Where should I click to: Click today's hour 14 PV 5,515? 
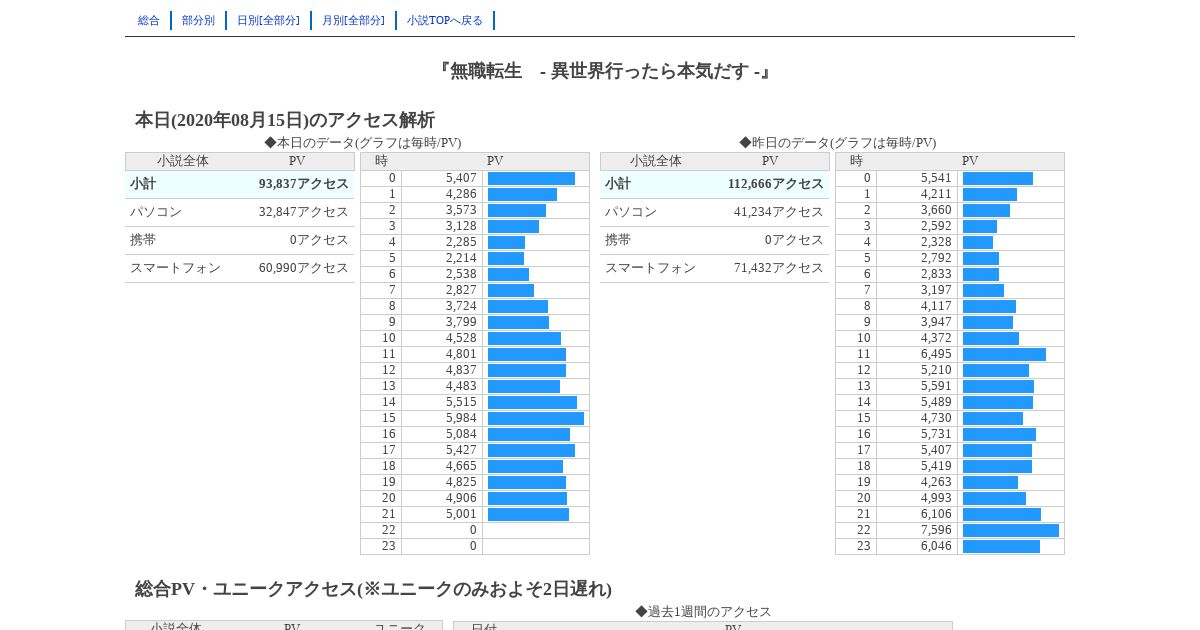[x=461, y=402]
